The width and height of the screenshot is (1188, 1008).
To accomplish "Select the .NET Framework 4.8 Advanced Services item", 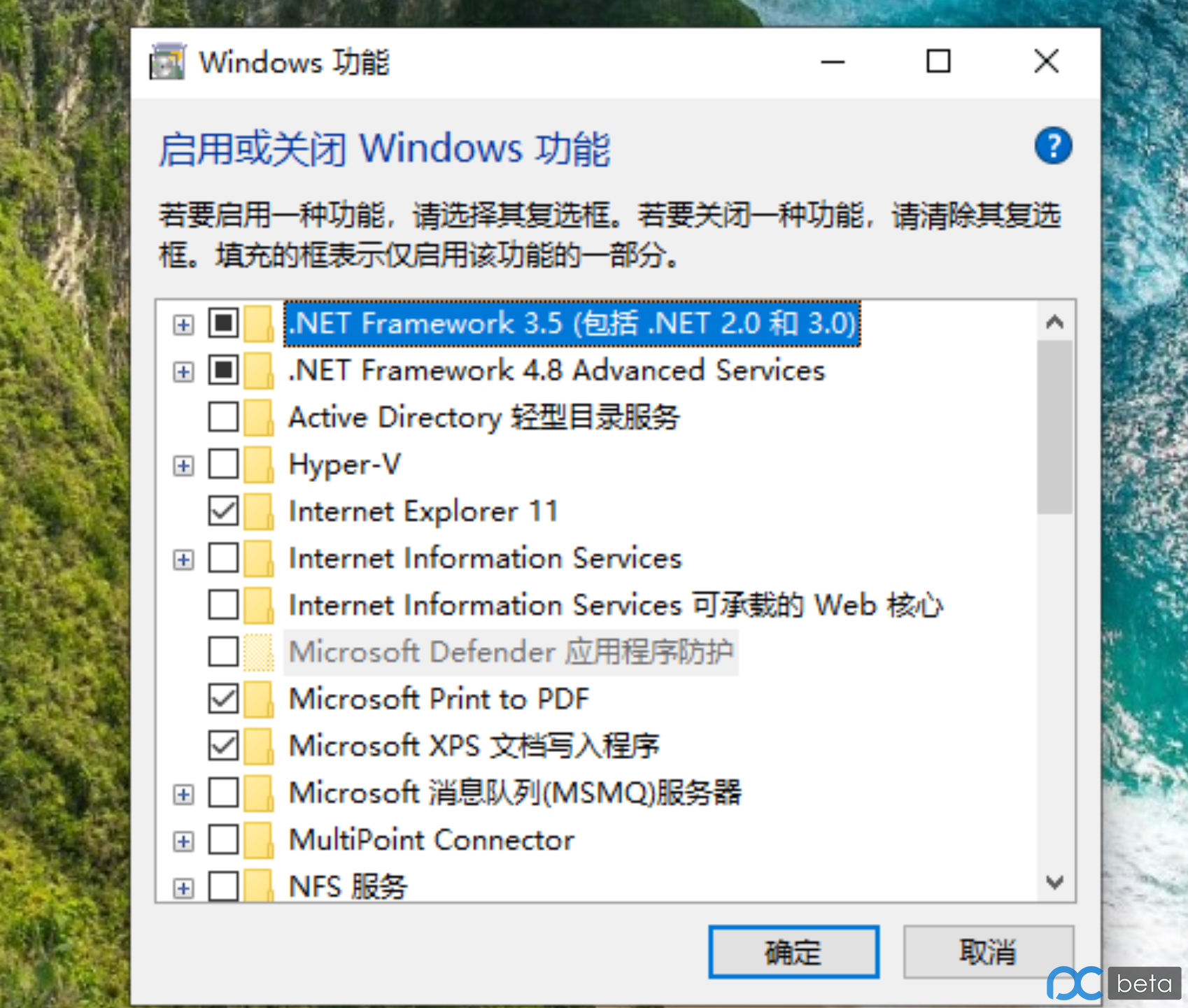I will [557, 371].
